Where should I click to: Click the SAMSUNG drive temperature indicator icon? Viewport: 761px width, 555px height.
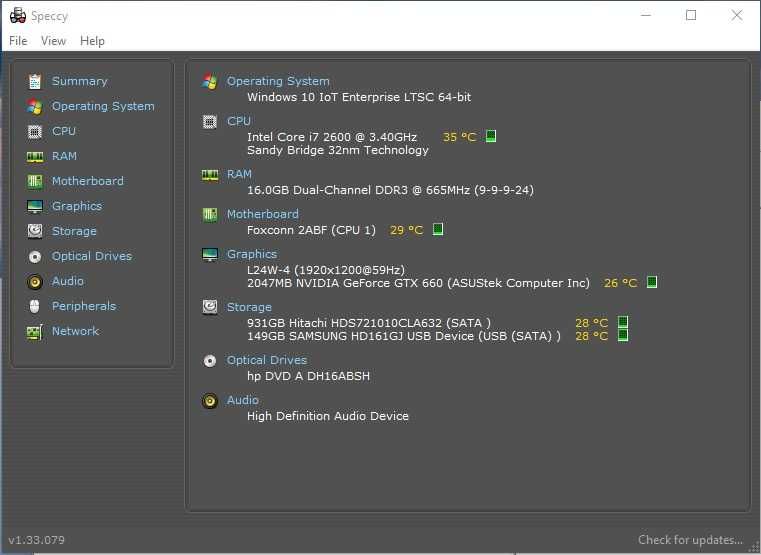[x=623, y=335]
